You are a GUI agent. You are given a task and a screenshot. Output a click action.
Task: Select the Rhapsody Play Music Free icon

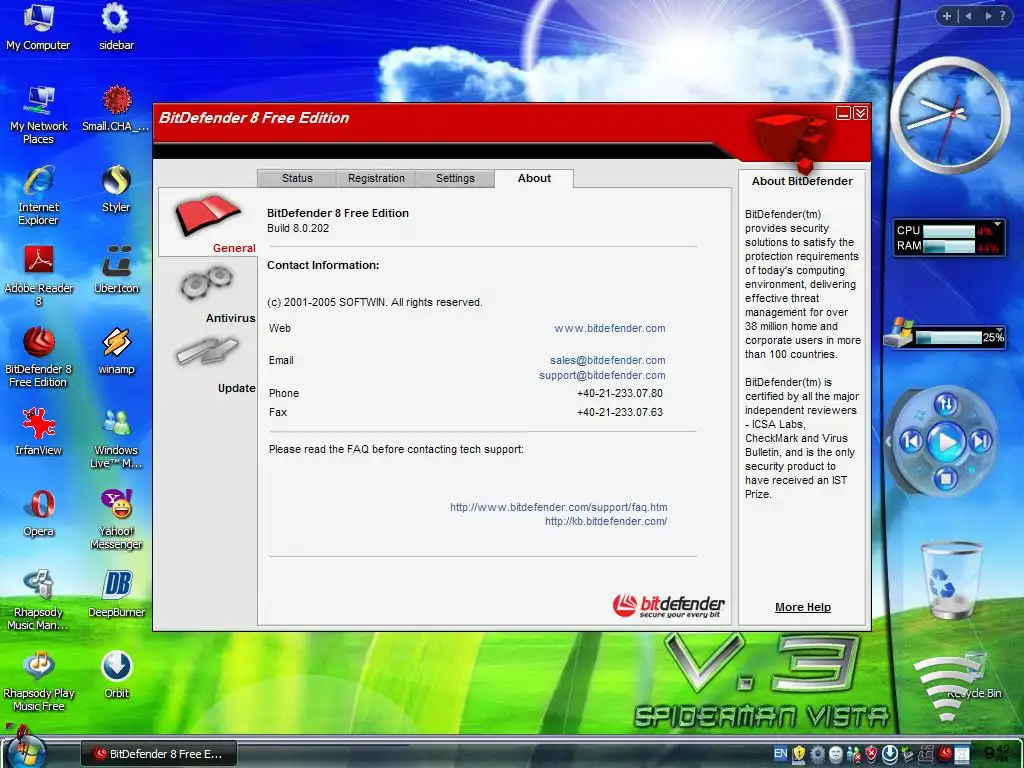tap(39, 681)
